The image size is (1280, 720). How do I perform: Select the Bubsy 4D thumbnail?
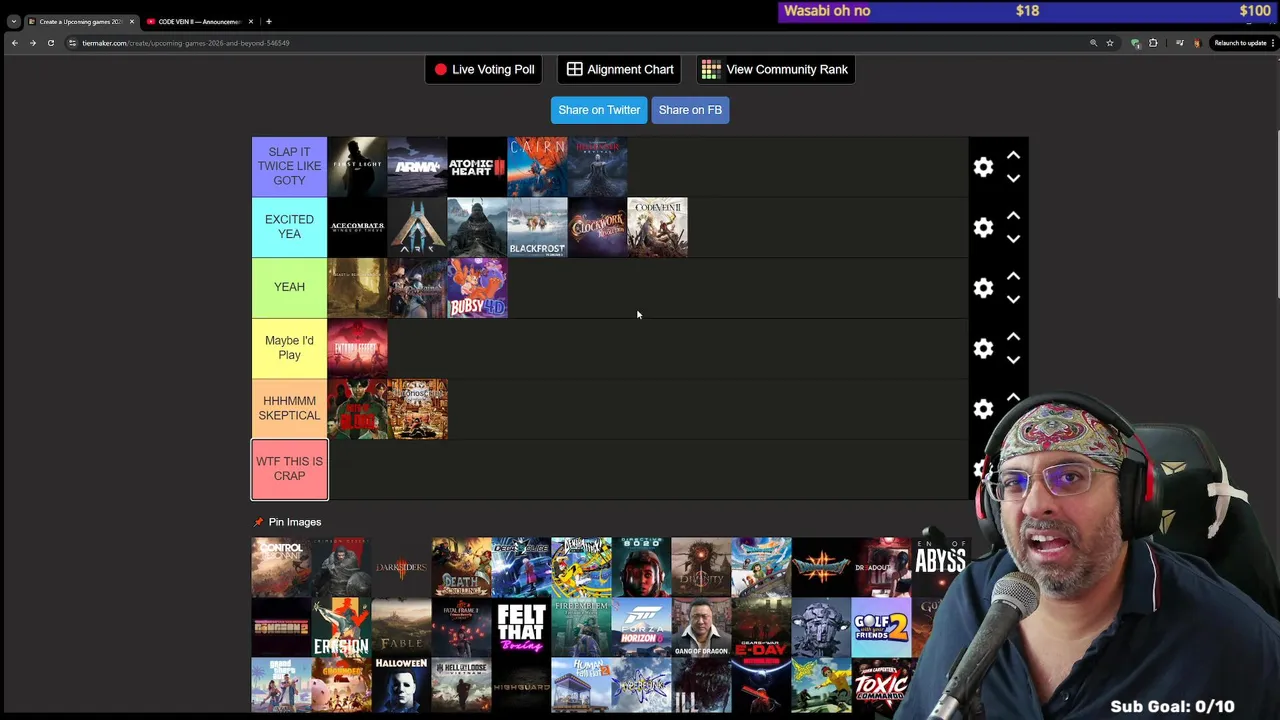click(477, 287)
